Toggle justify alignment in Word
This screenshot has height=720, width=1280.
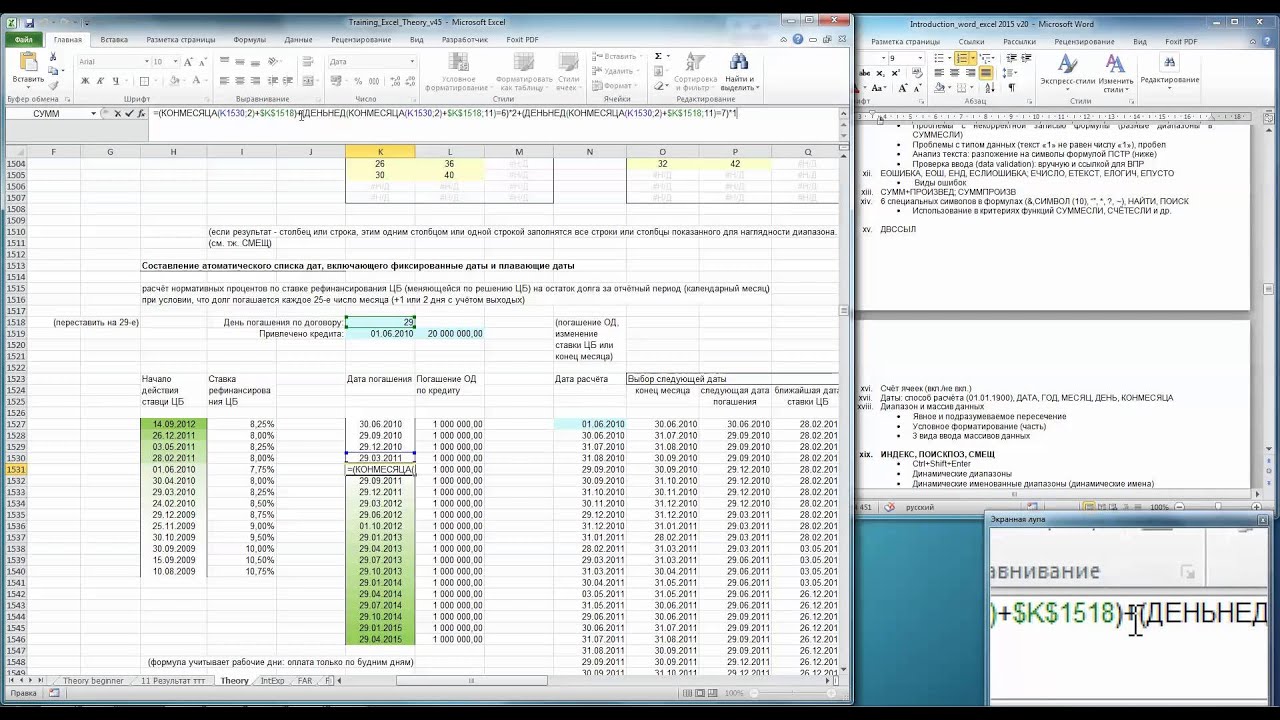[986, 73]
